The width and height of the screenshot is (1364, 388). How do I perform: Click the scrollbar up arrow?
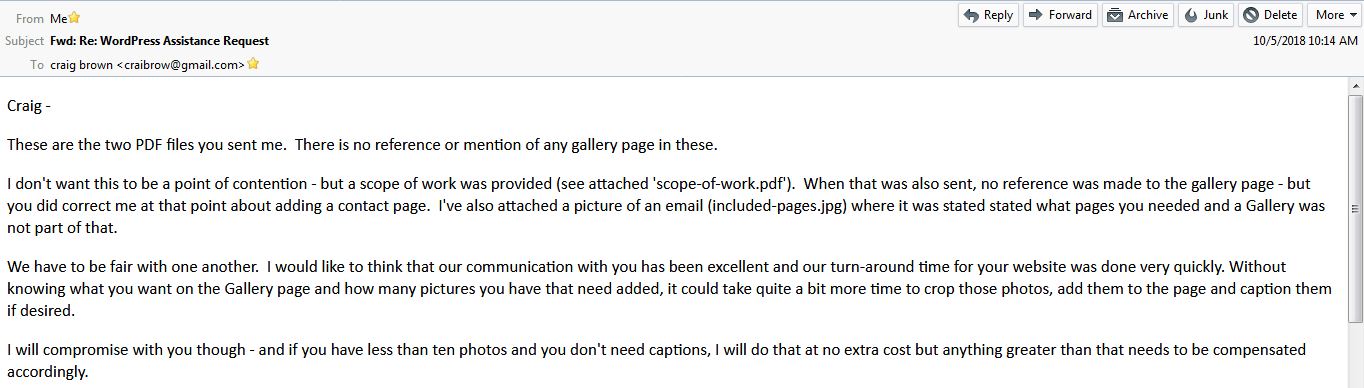tap(1355, 86)
